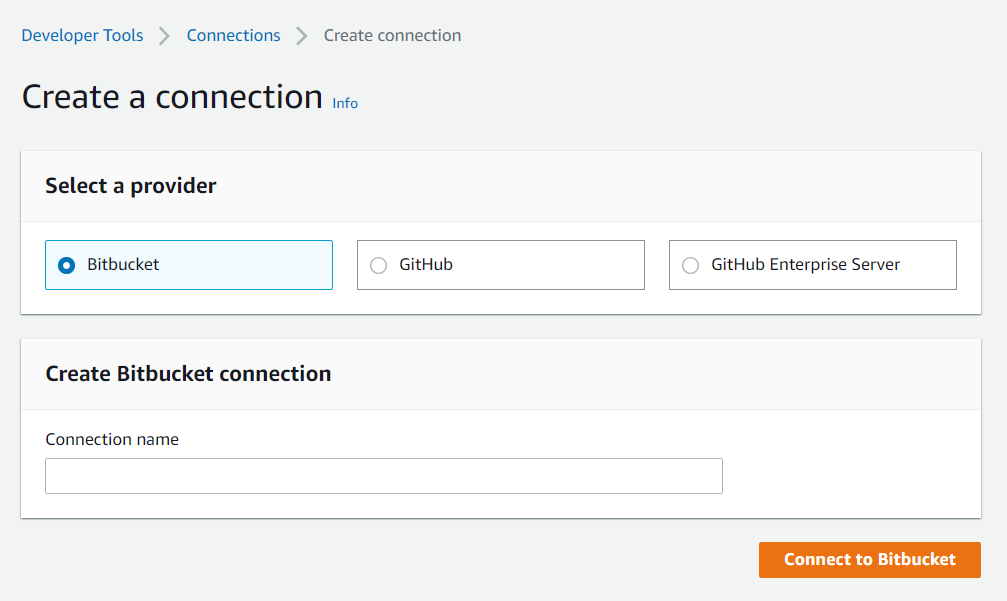Image resolution: width=1007 pixels, height=601 pixels.
Task: Navigate to Developer Tools via breadcrumb
Action: (82, 35)
